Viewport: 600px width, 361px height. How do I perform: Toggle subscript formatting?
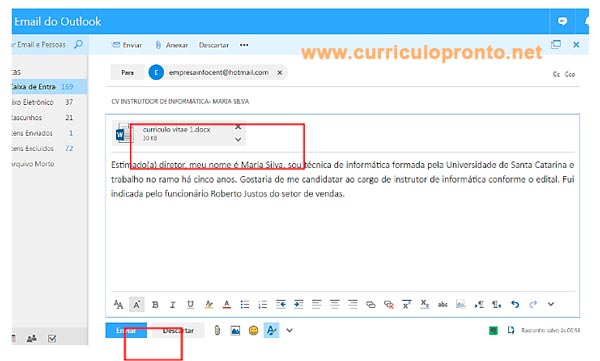[424, 304]
